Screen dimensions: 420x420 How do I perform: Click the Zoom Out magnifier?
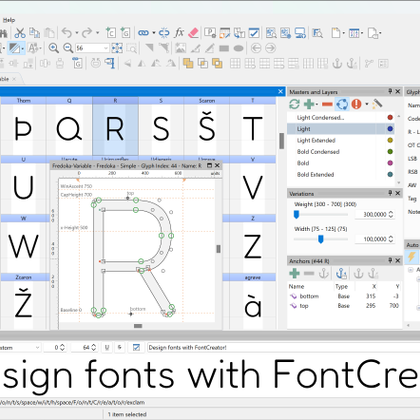click(x=68, y=48)
